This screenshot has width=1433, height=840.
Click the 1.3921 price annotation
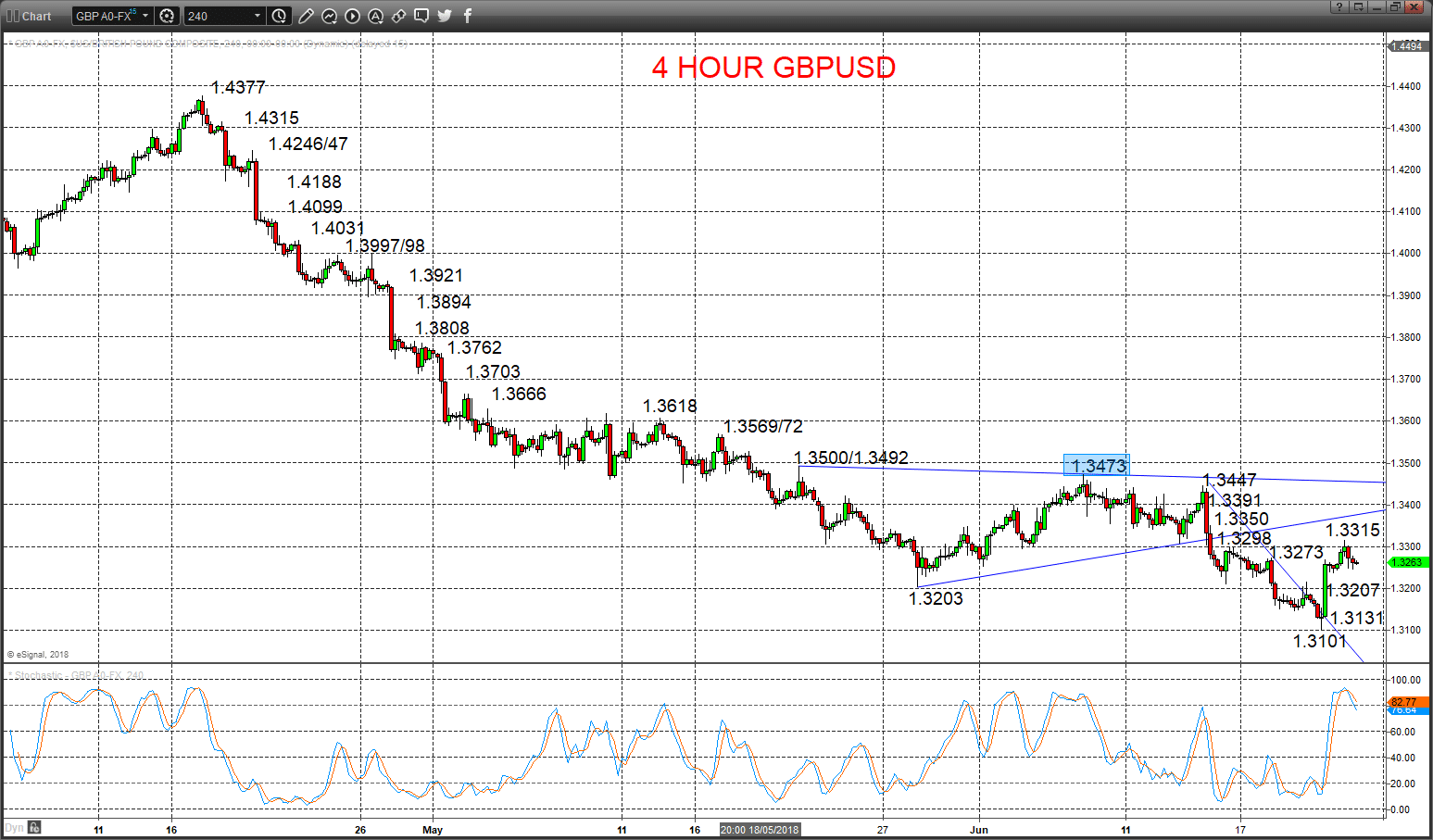(435, 275)
